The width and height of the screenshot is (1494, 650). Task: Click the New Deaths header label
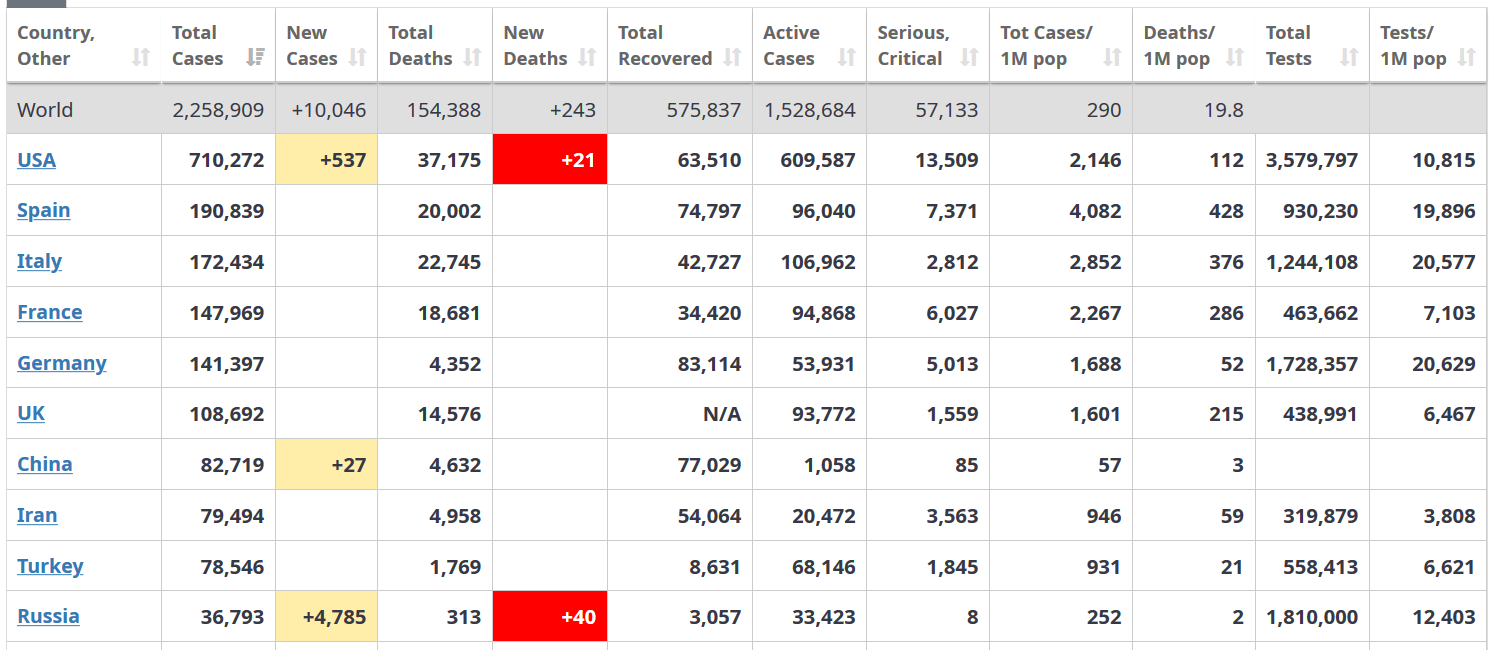click(x=535, y=46)
